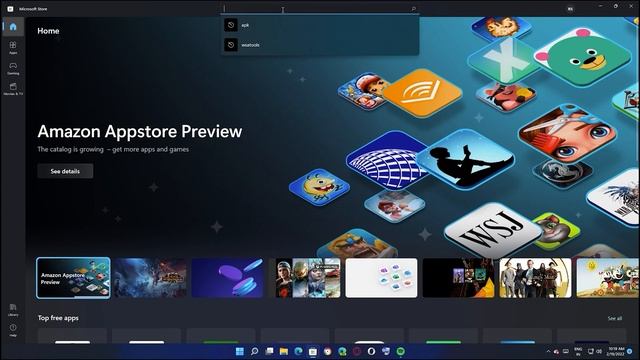
Task: Open the taskbar Search icon
Action: coord(255,351)
